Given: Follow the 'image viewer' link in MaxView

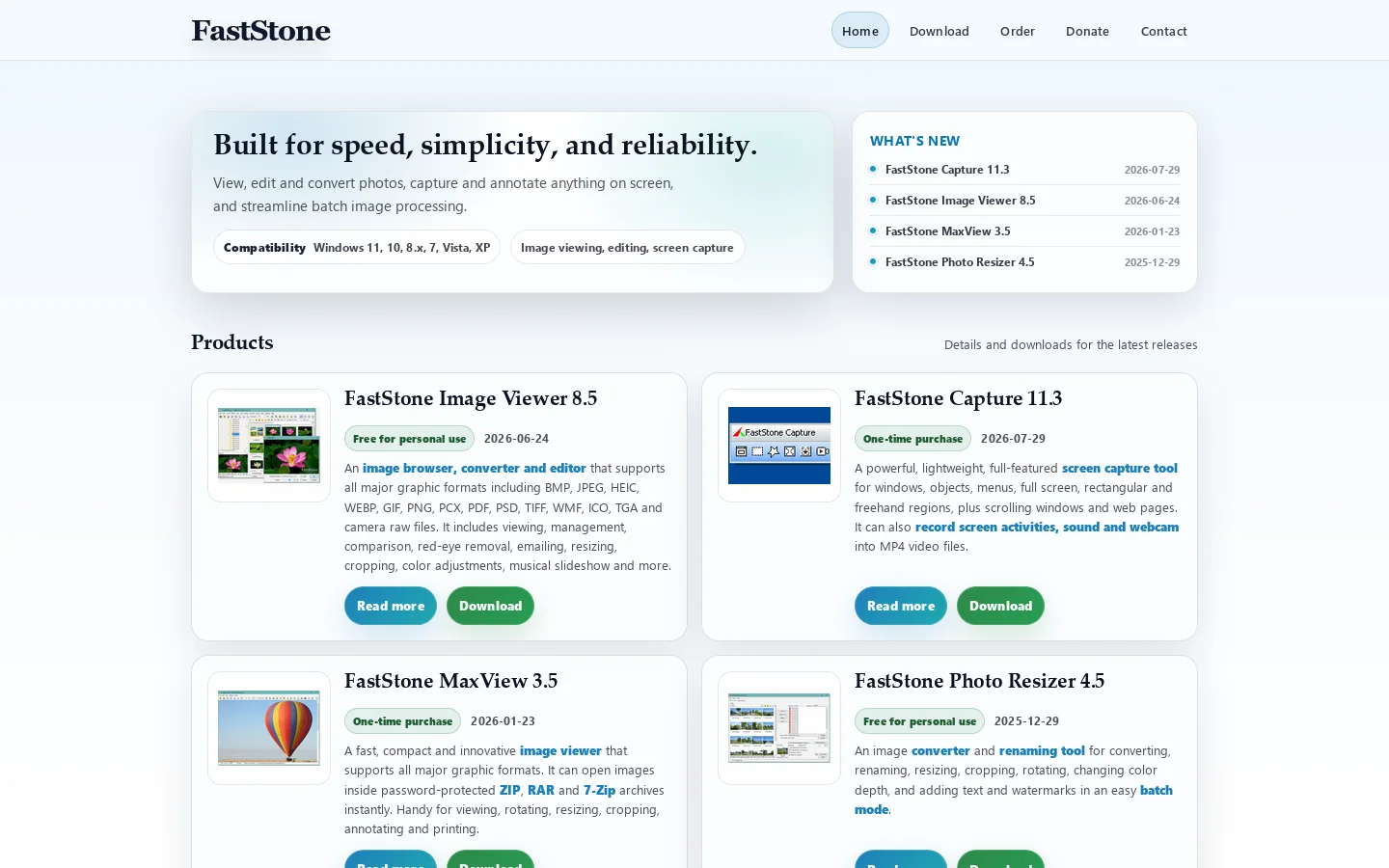Looking at the screenshot, I should (560, 751).
